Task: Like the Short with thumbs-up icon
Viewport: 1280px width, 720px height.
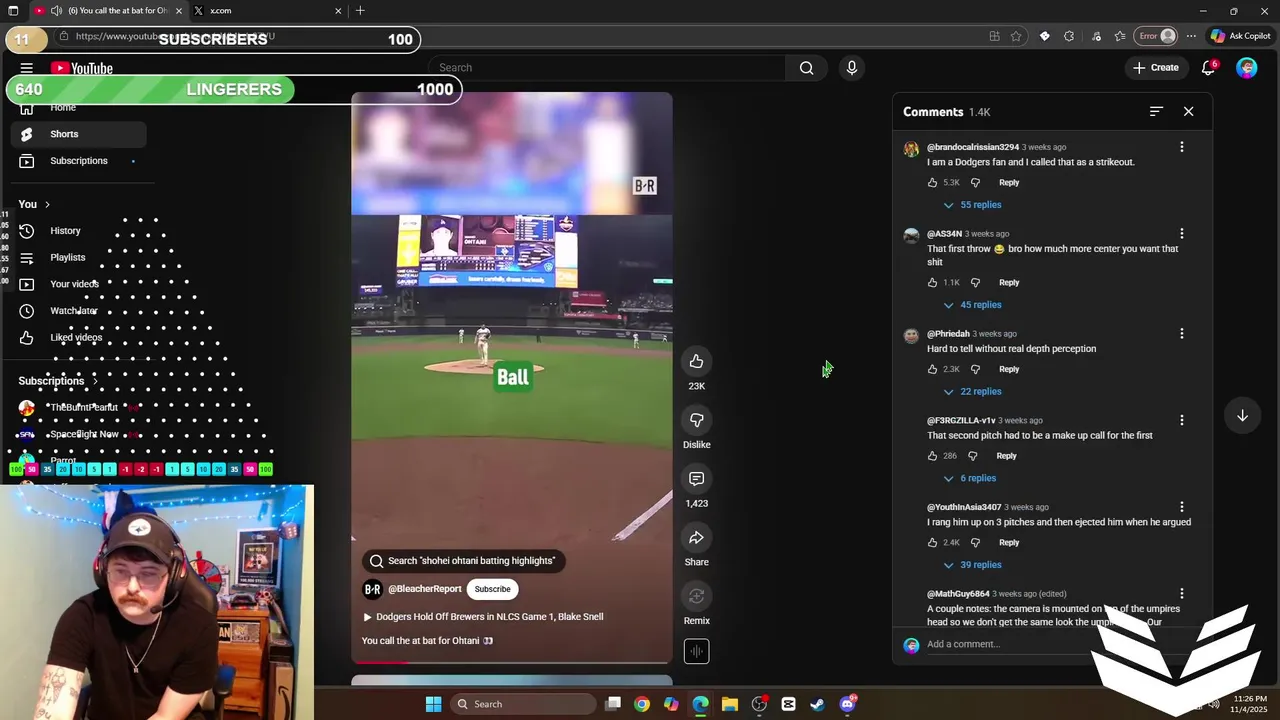Action: click(697, 361)
